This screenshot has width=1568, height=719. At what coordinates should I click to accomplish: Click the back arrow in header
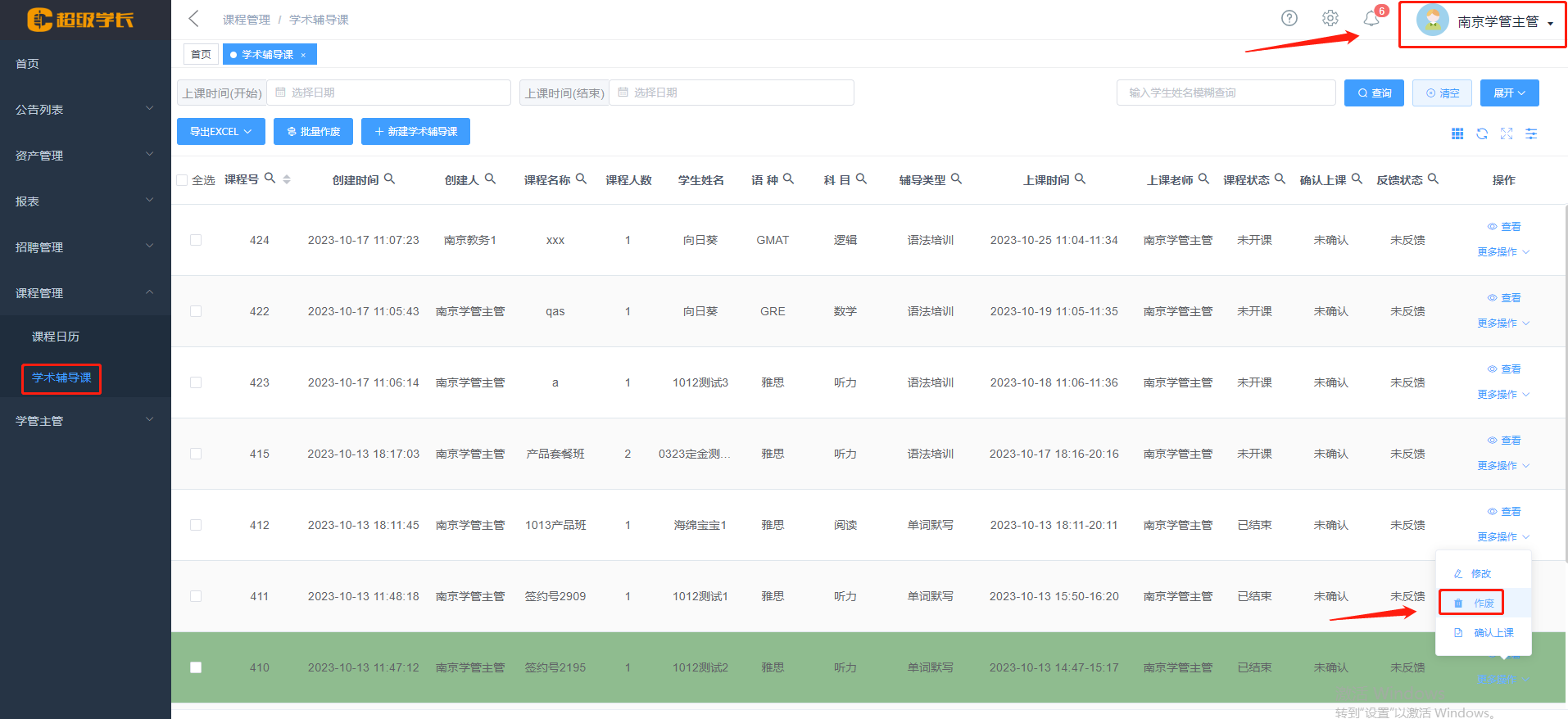[194, 19]
